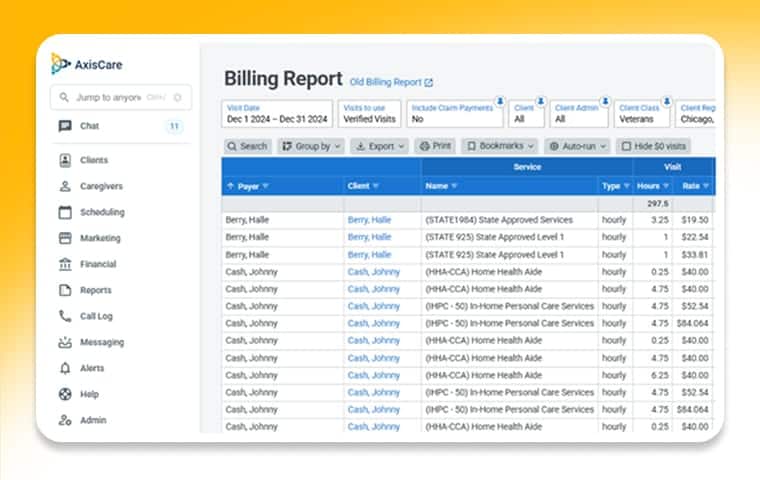The width and height of the screenshot is (760, 480).
Task: Open Reports in the sidebar menu
Action: 96,290
